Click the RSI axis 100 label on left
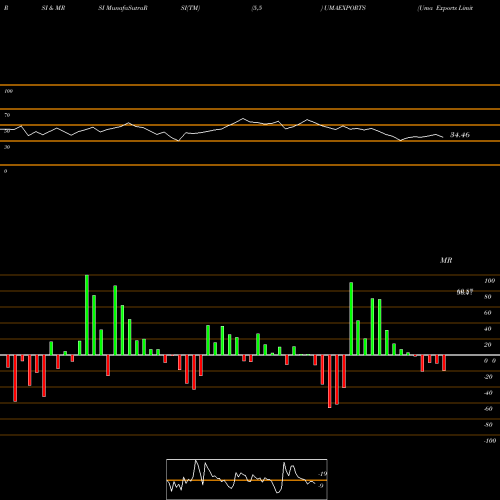Image resolution: width=500 pixels, height=500 pixels. click(x=8, y=91)
